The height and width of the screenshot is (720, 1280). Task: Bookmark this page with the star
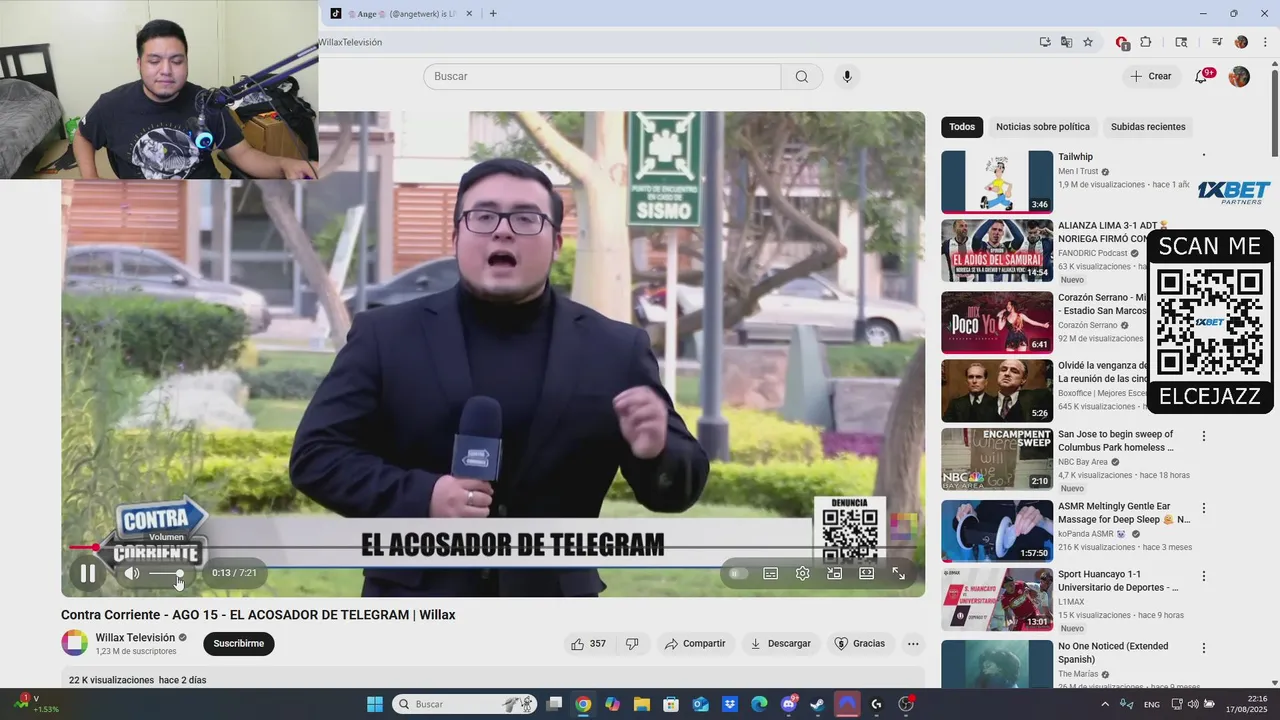pos(1088,42)
